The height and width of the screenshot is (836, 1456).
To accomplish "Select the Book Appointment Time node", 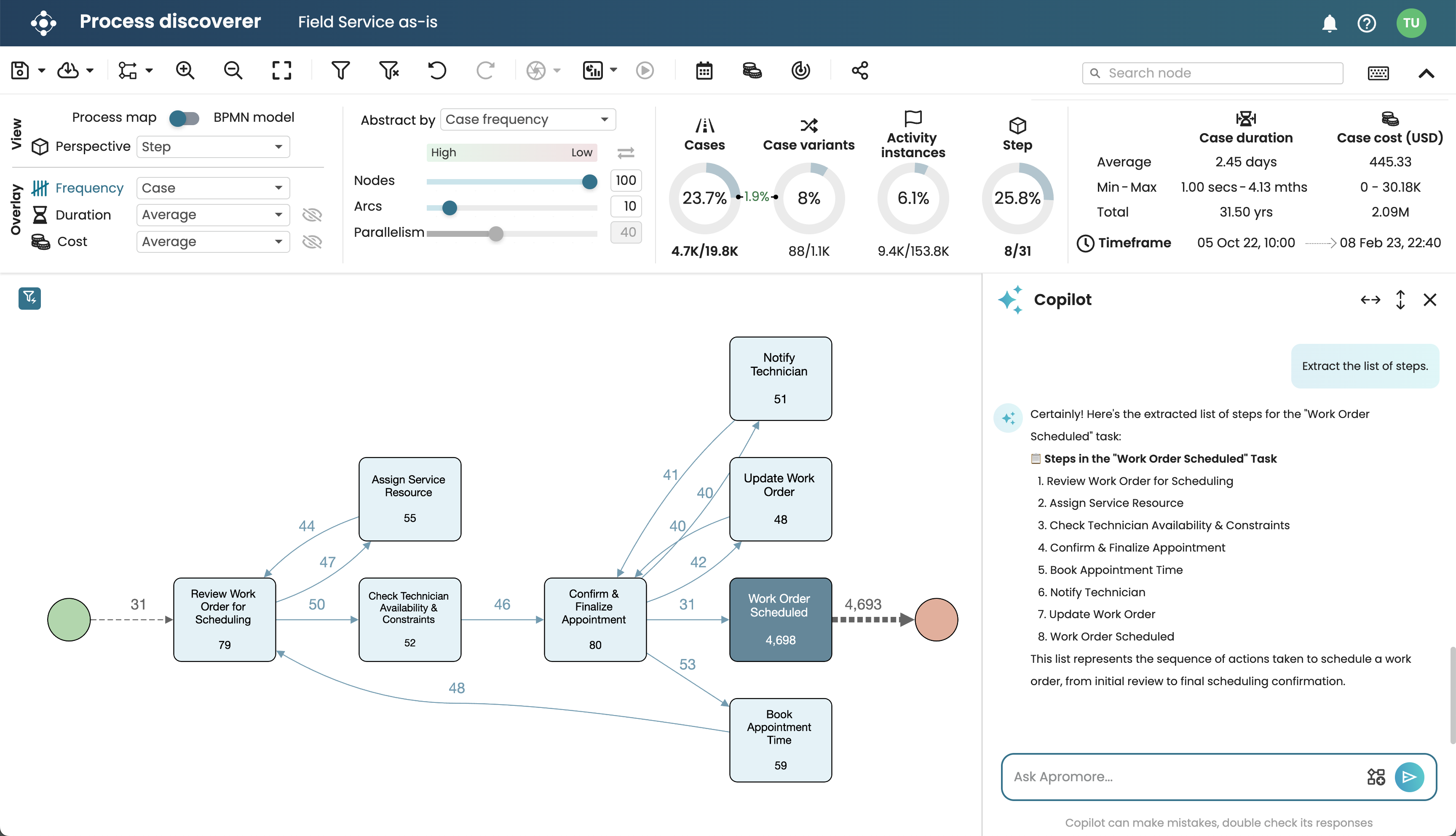I will coord(780,740).
